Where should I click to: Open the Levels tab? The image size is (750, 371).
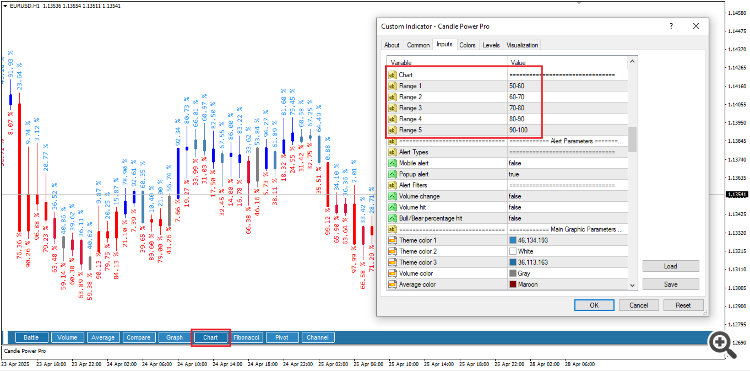(491, 45)
